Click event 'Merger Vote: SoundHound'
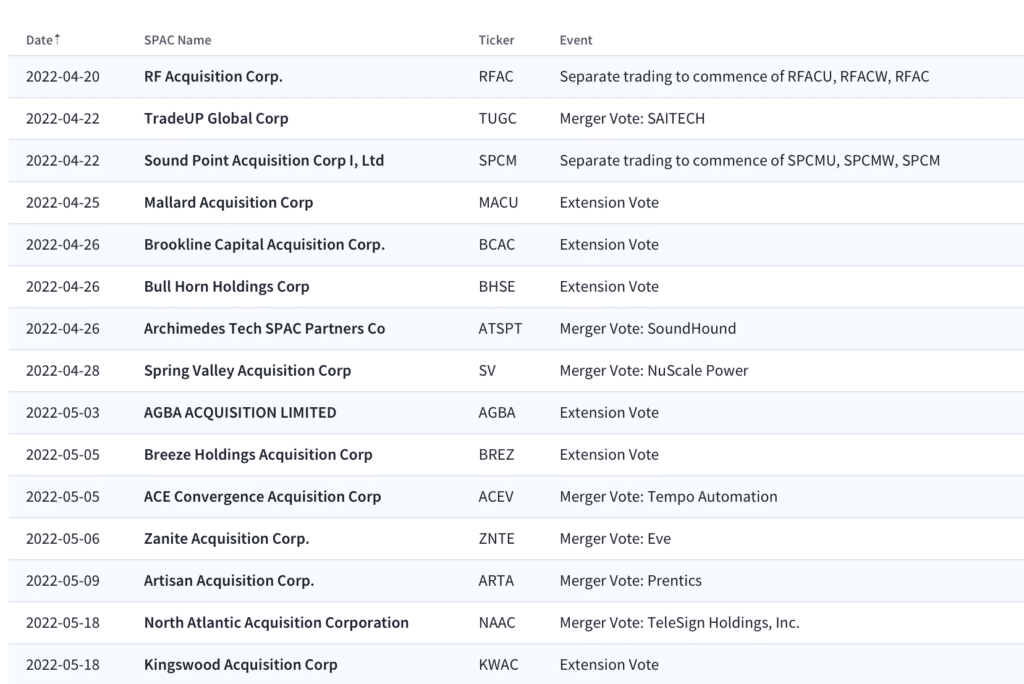The height and width of the screenshot is (684, 1024). click(x=648, y=329)
